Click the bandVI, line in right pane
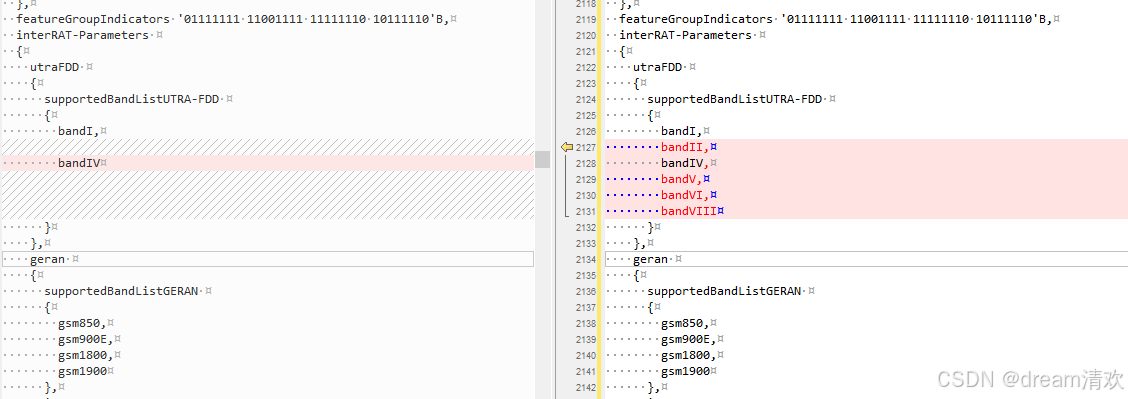This screenshot has width=1128, height=399. tap(867, 195)
